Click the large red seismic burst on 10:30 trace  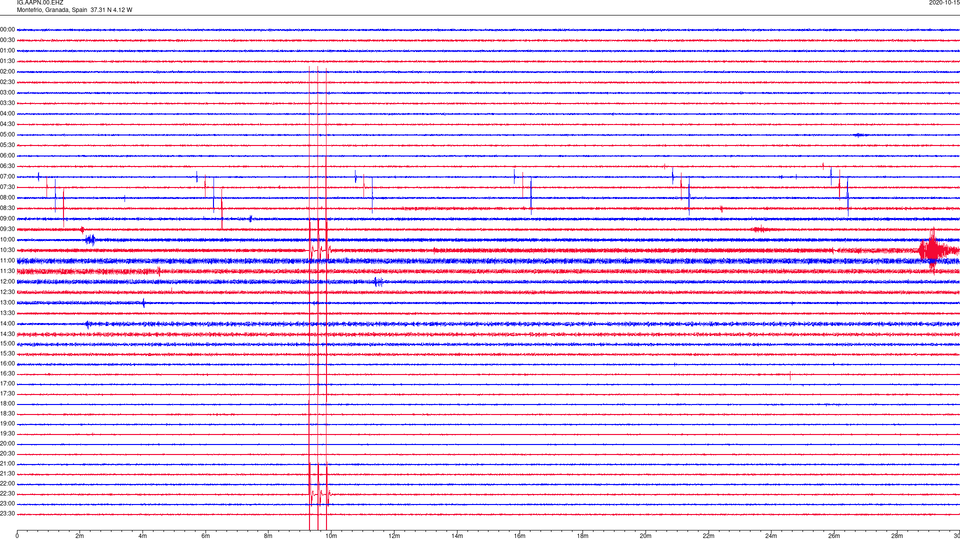click(932, 250)
